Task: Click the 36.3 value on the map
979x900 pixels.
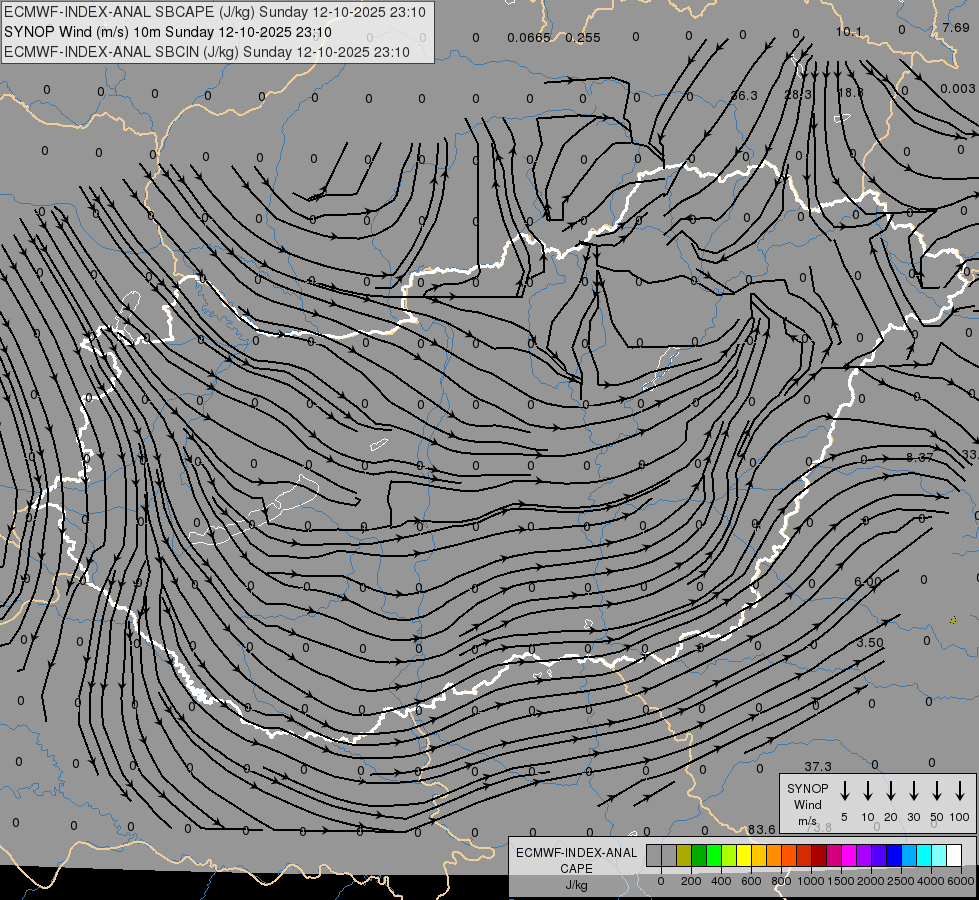Action: point(744,95)
